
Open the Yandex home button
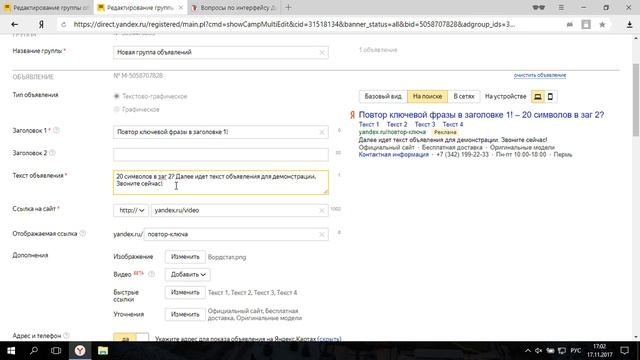41,24
